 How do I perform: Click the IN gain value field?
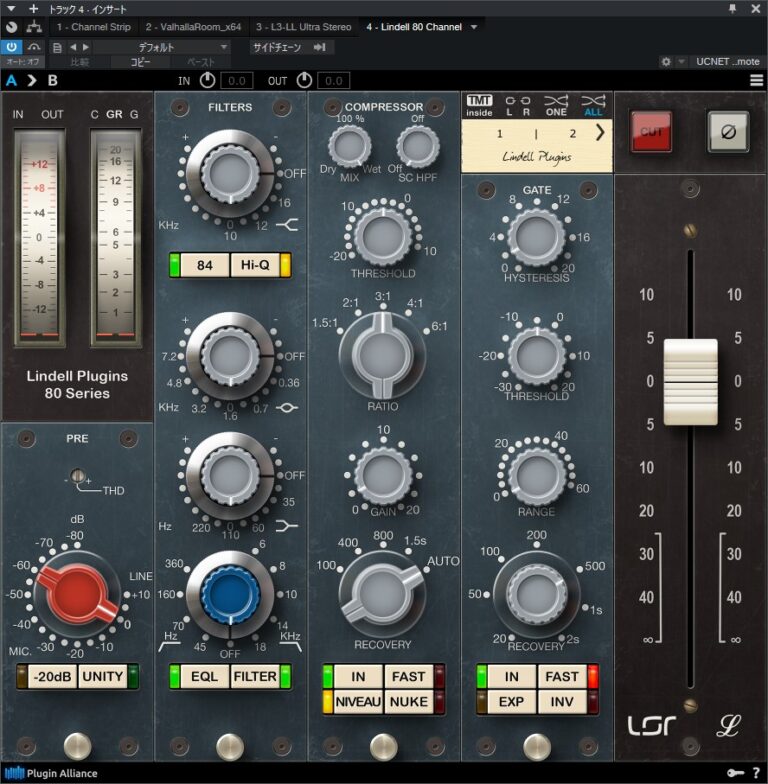(x=236, y=80)
